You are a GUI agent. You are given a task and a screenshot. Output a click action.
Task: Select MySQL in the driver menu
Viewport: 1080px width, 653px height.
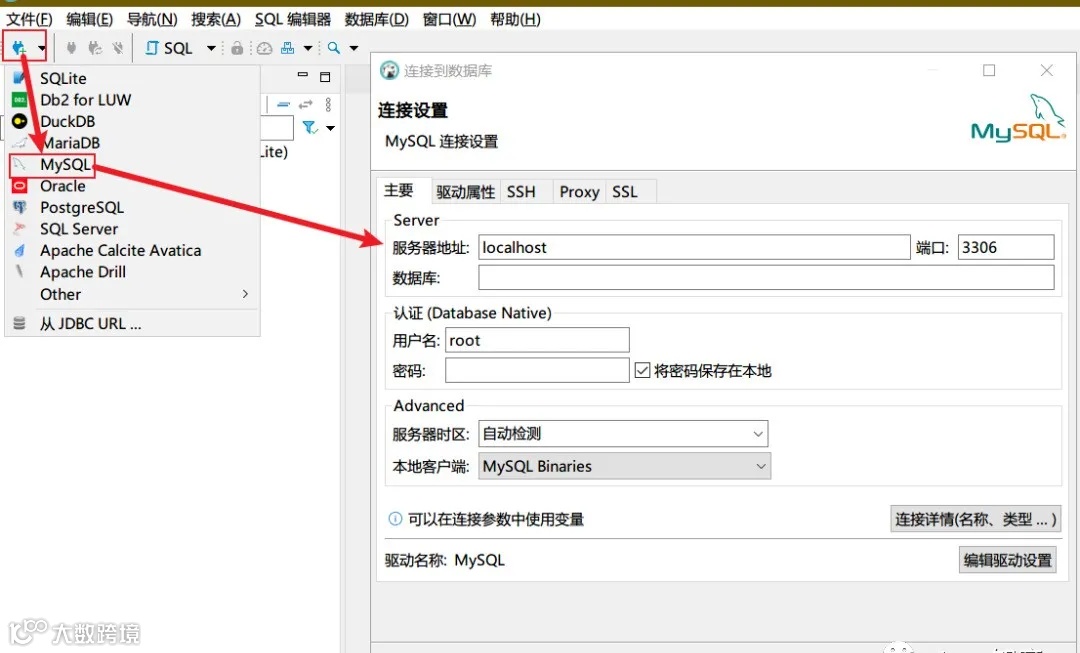point(132,165)
